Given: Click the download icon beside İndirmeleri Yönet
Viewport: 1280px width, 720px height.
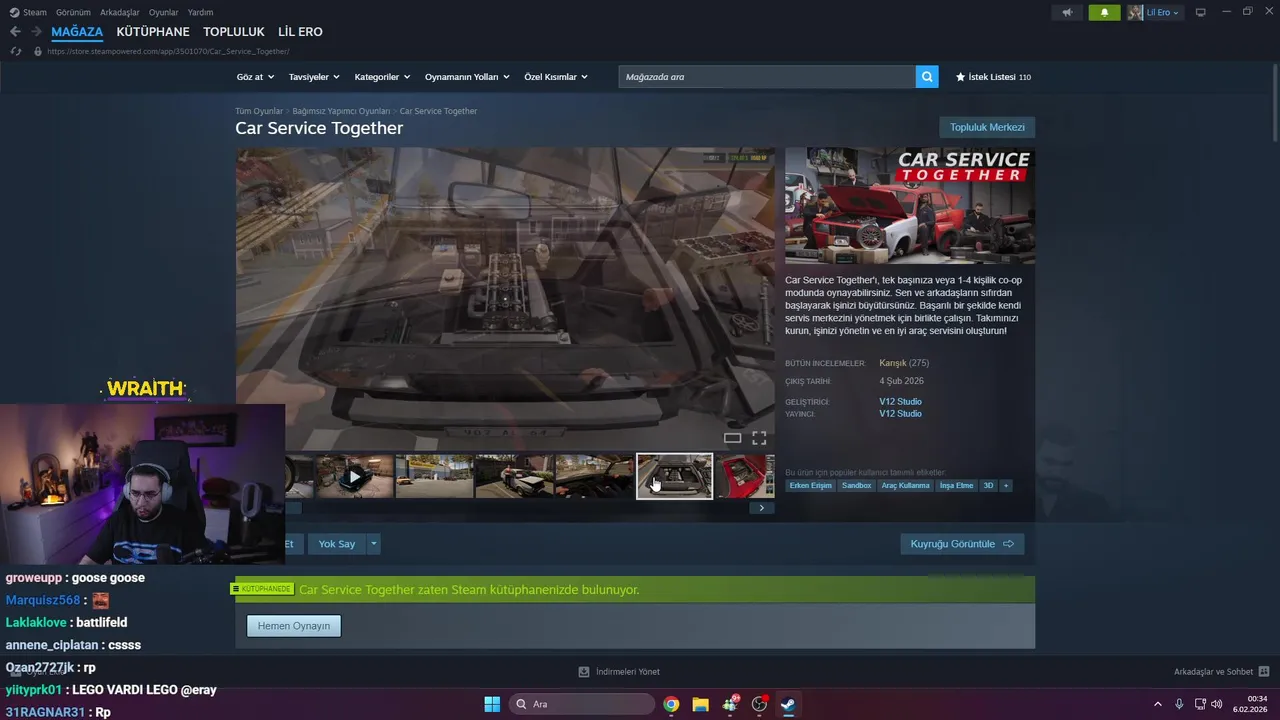Looking at the screenshot, I should [584, 672].
